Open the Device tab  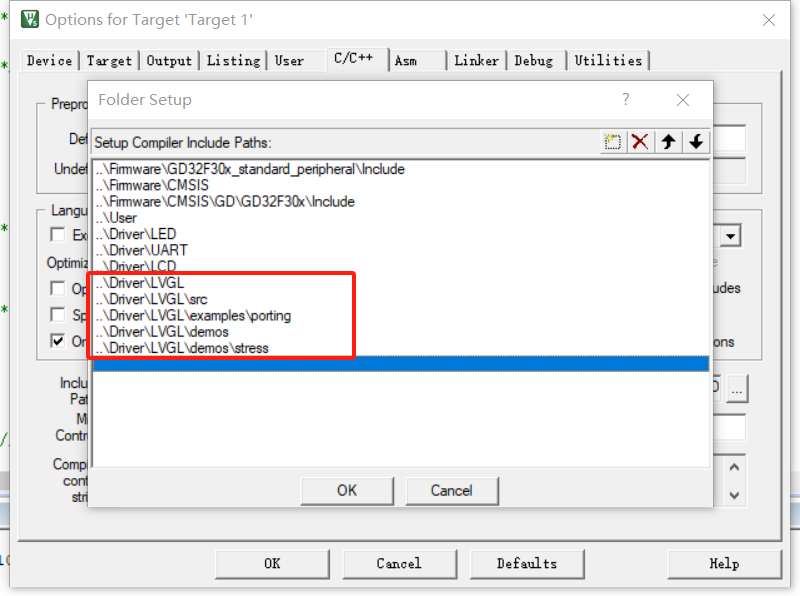[x=49, y=61]
